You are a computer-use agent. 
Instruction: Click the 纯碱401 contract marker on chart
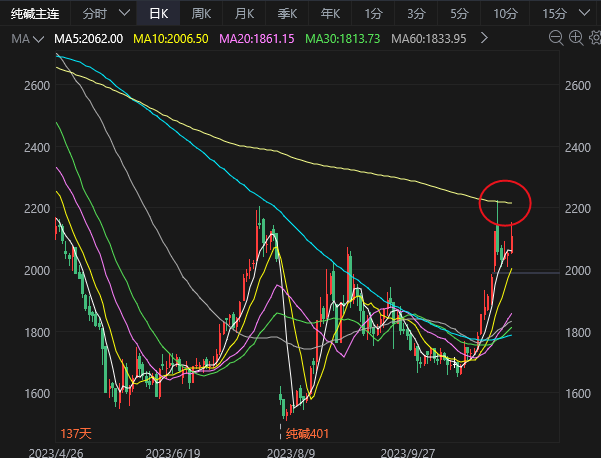click(308, 434)
